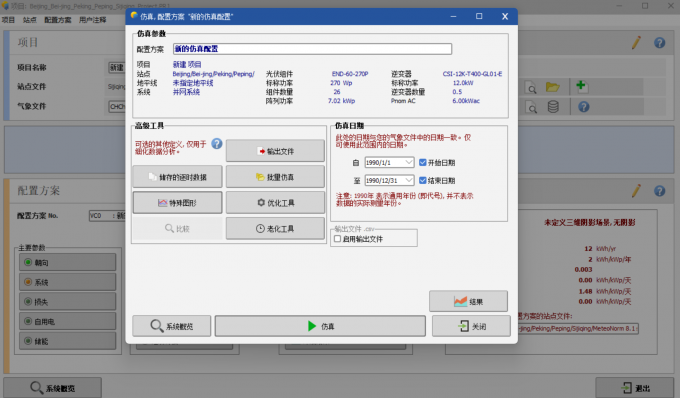The height and width of the screenshot is (398, 680).
Task: Close dialog with 关闭 button
Action: point(471,326)
